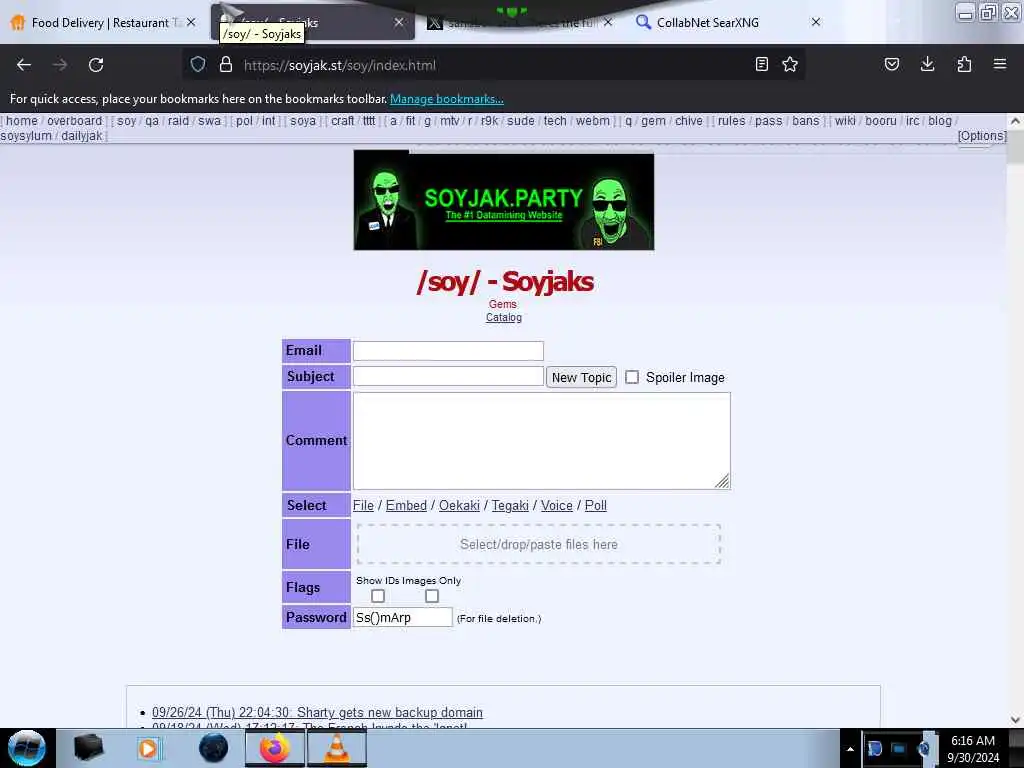
Task: Switch to the X (Twitter) tab
Action: [x=519, y=22]
